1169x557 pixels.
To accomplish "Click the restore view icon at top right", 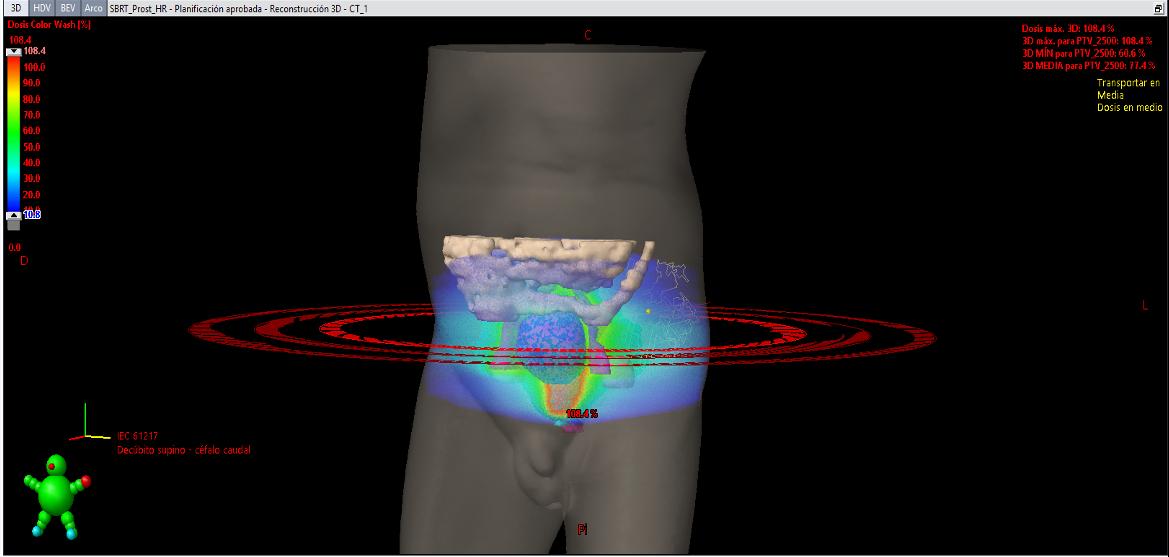I will pyautogui.click(x=1158, y=8).
